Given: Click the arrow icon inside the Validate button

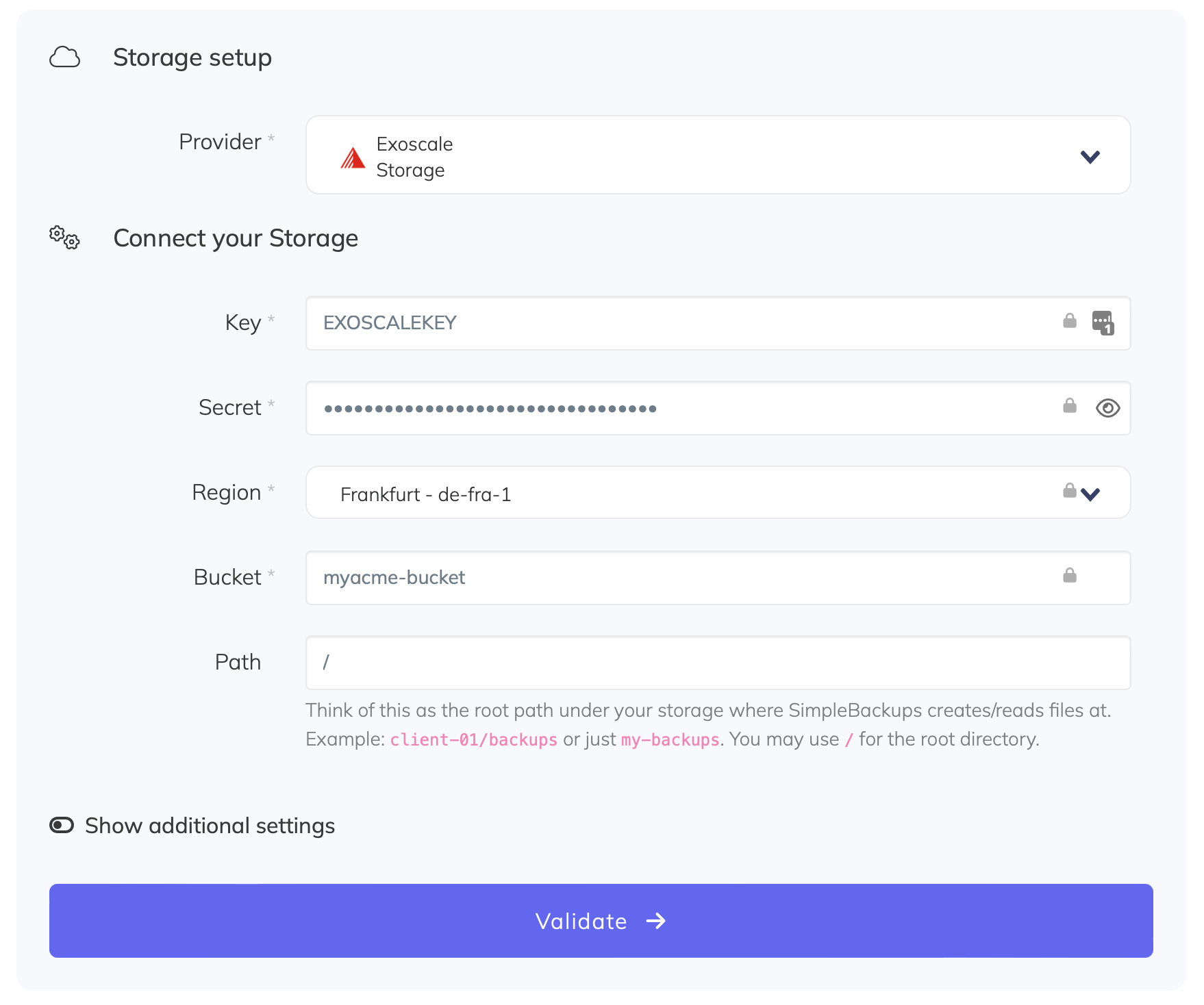Looking at the screenshot, I should coord(657,921).
